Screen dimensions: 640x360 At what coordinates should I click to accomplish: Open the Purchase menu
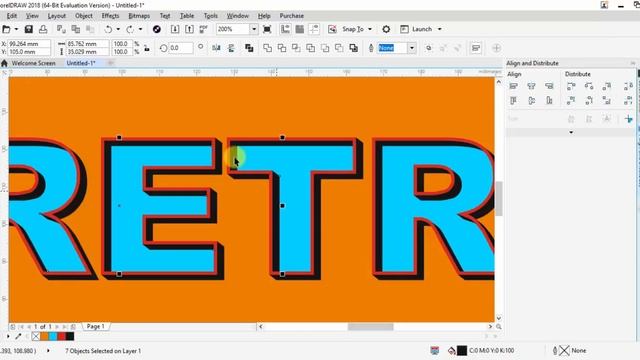pyautogui.click(x=291, y=16)
